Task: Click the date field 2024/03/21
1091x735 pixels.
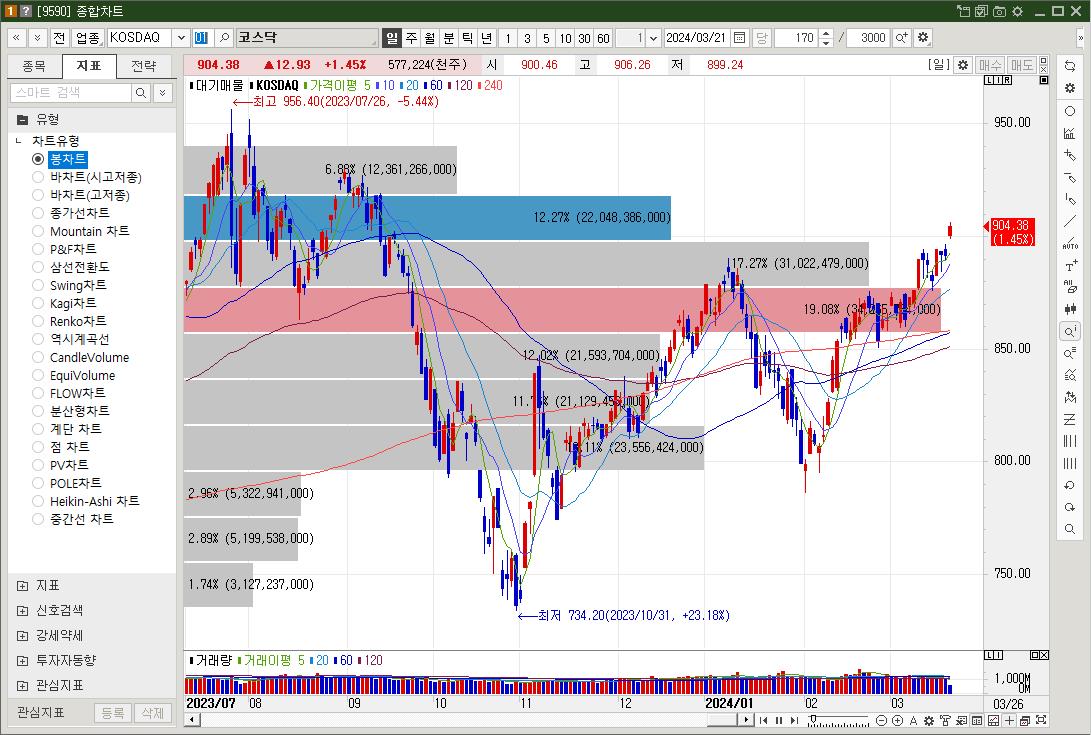Action: pos(696,38)
